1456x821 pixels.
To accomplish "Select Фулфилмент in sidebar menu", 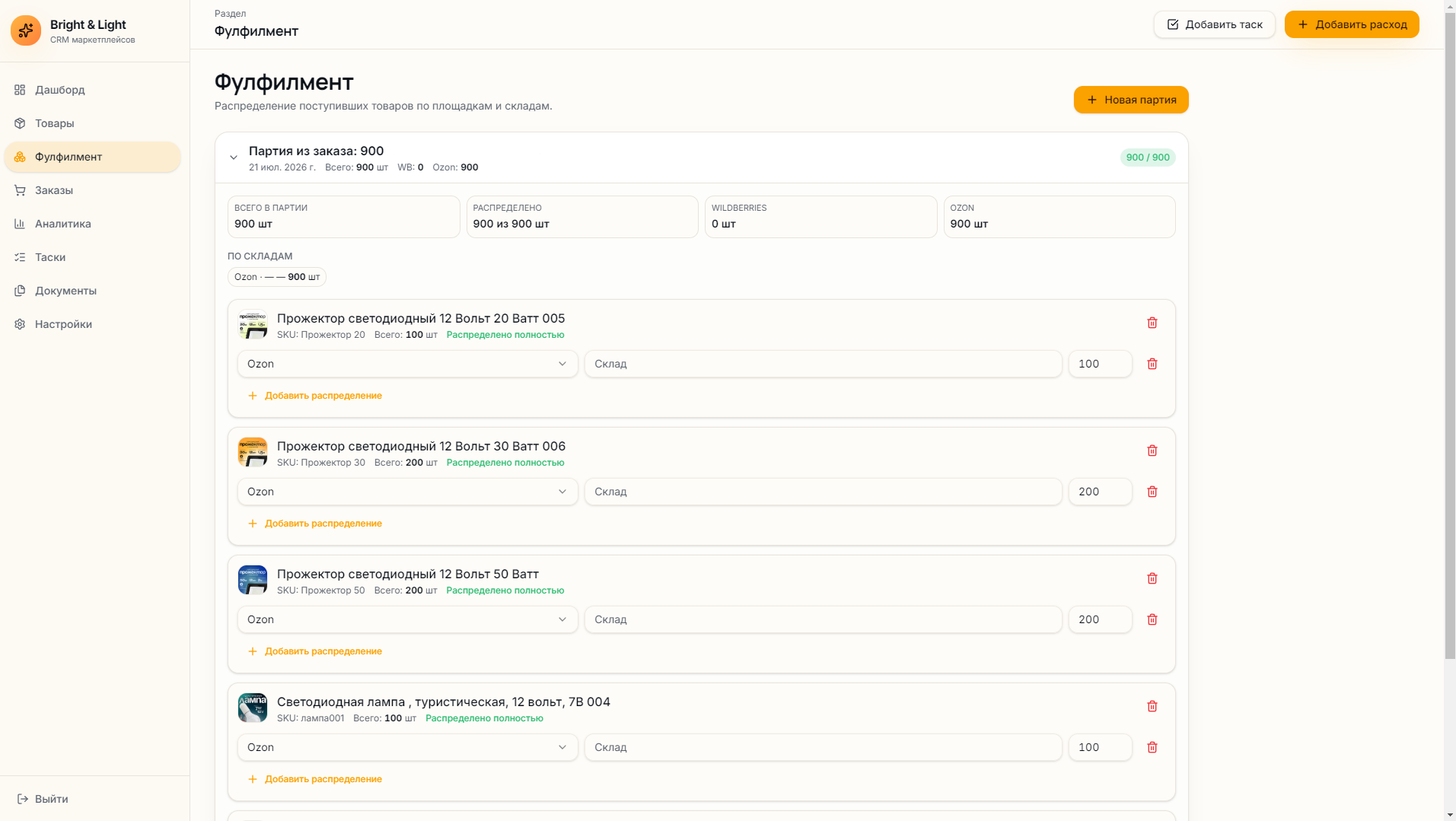I will click(x=93, y=157).
